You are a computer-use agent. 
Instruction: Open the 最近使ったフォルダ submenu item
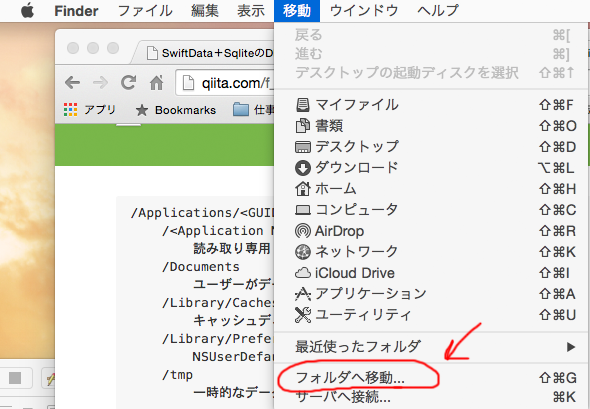[x=432, y=347]
